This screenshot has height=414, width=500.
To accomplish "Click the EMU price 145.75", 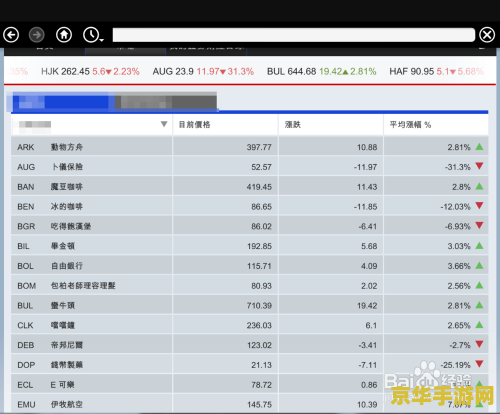I will 259,405.
